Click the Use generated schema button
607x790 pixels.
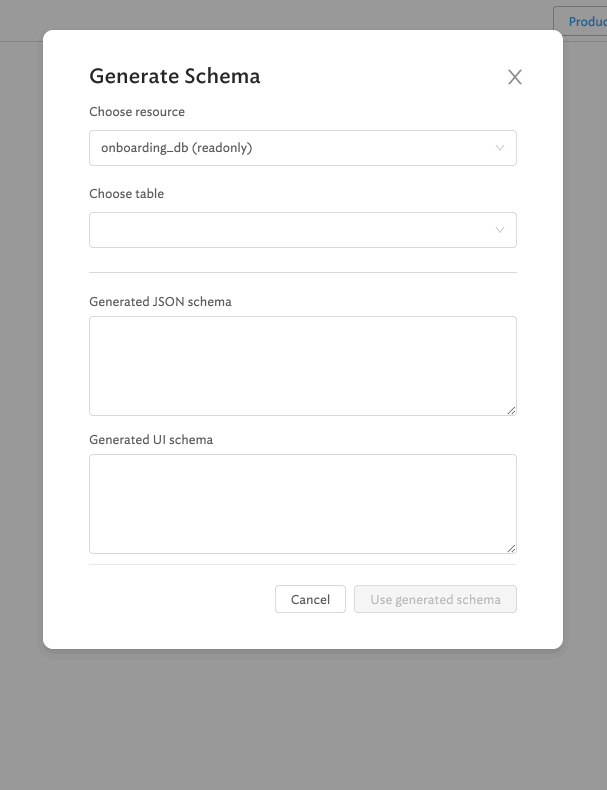pos(435,599)
